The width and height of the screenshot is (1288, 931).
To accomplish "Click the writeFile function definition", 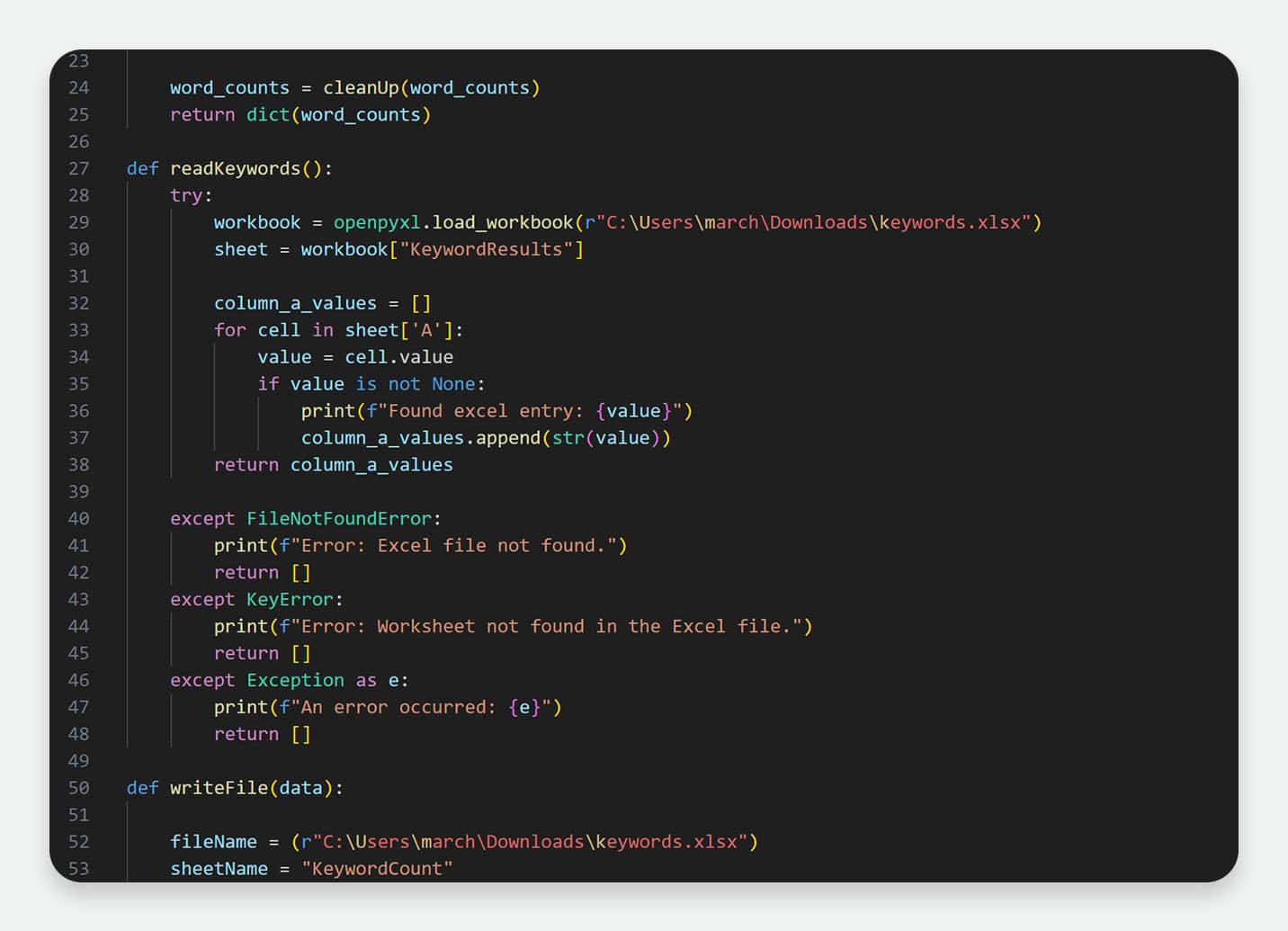I will point(235,788).
